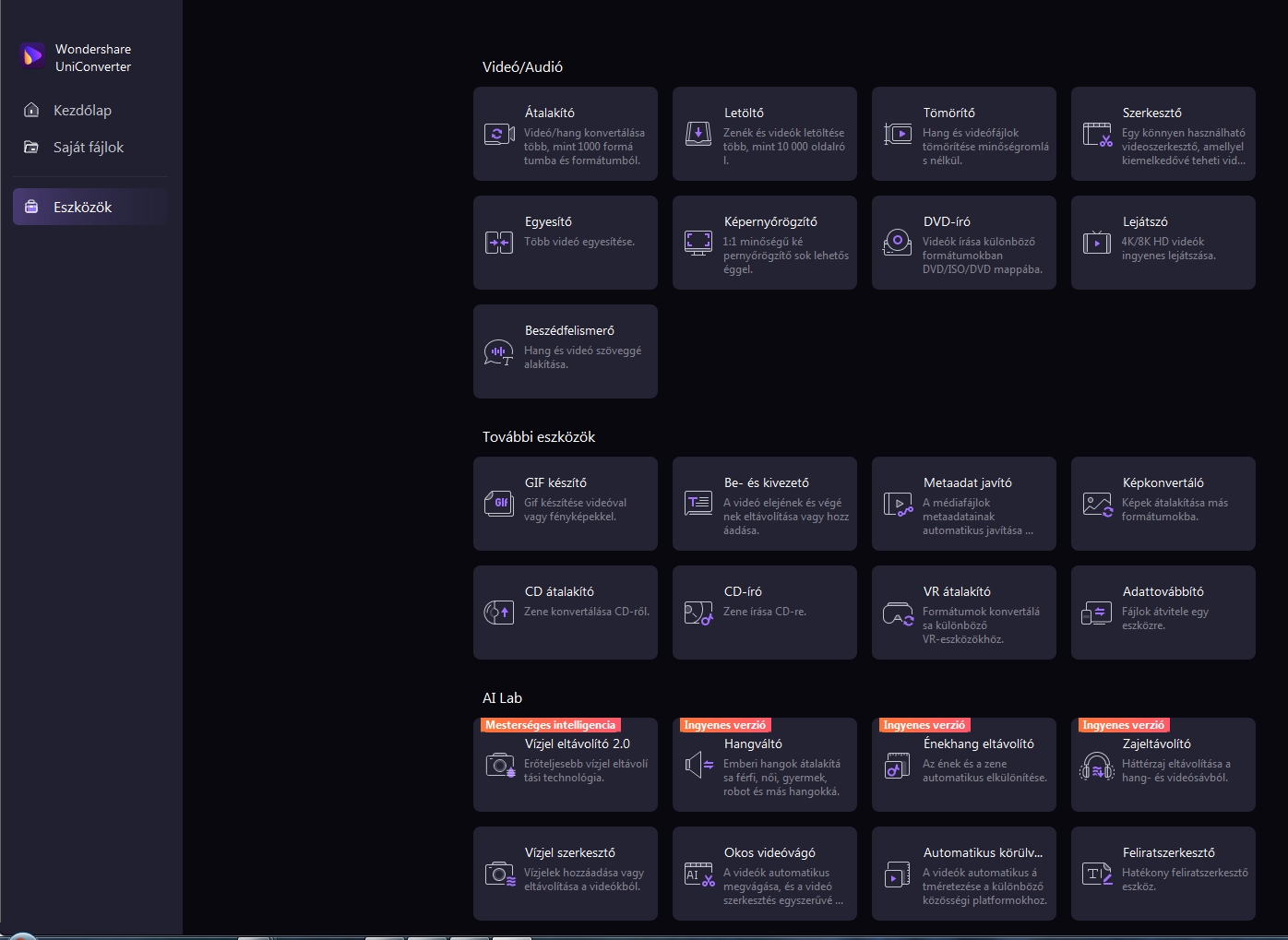Image resolution: width=1288 pixels, height=940 pixels.
Task: Open the Lejátszó player tile
Action: 1163,243
